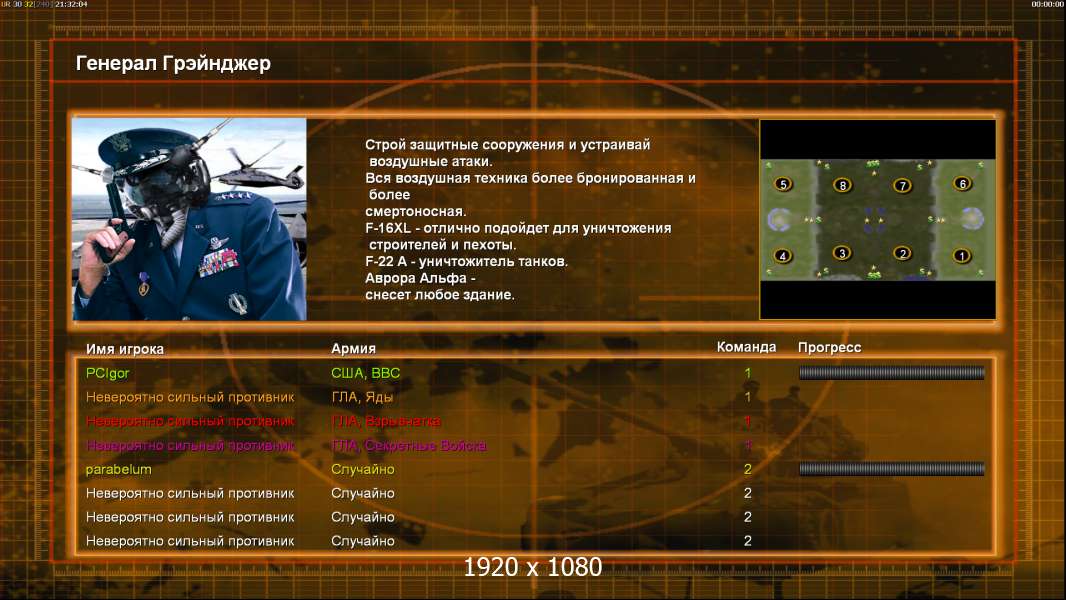
Task: Select start position 4 on the minimap
Action: (783, 256)
